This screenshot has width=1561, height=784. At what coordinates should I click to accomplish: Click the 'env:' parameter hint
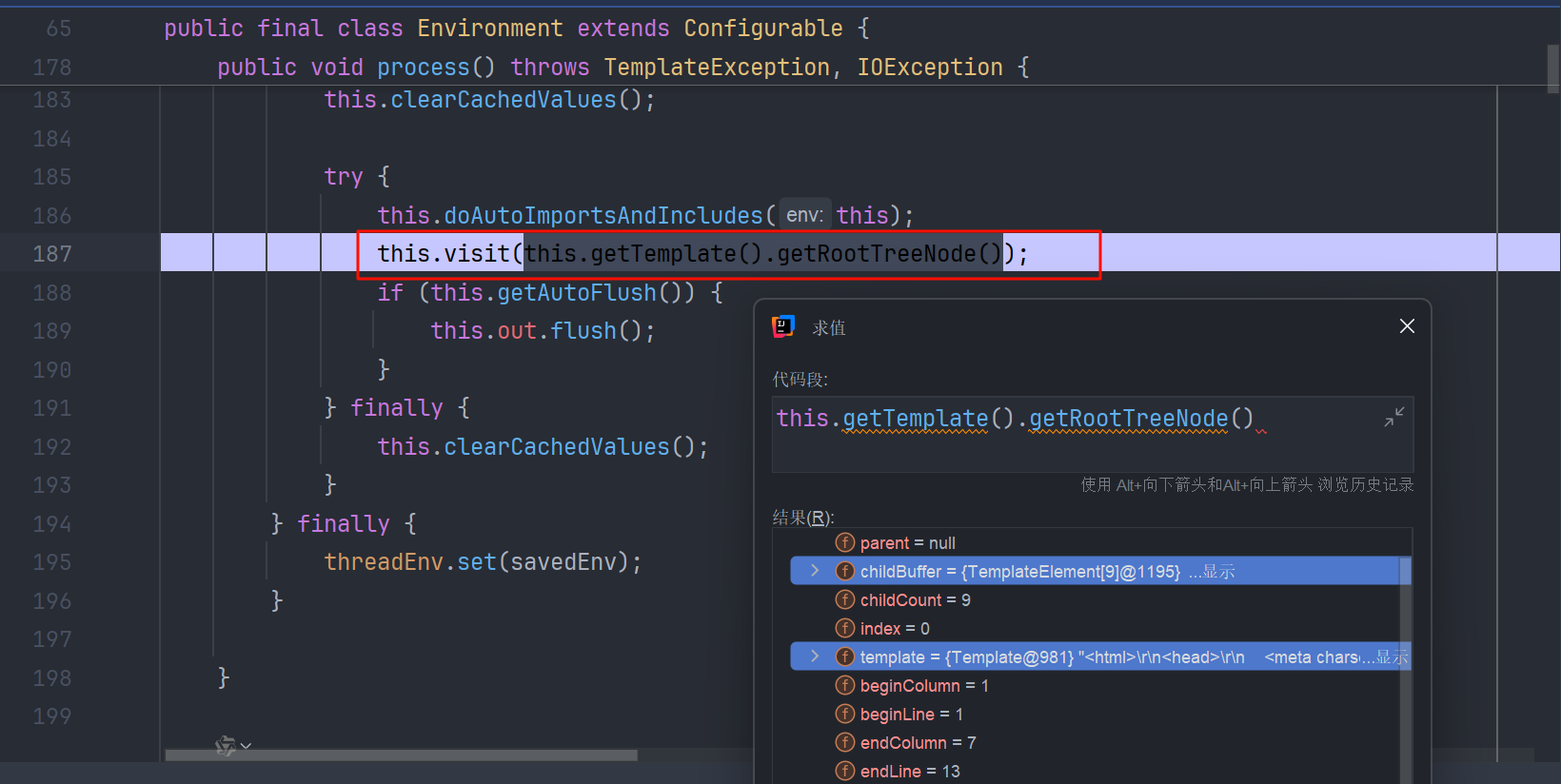point(804,215)
